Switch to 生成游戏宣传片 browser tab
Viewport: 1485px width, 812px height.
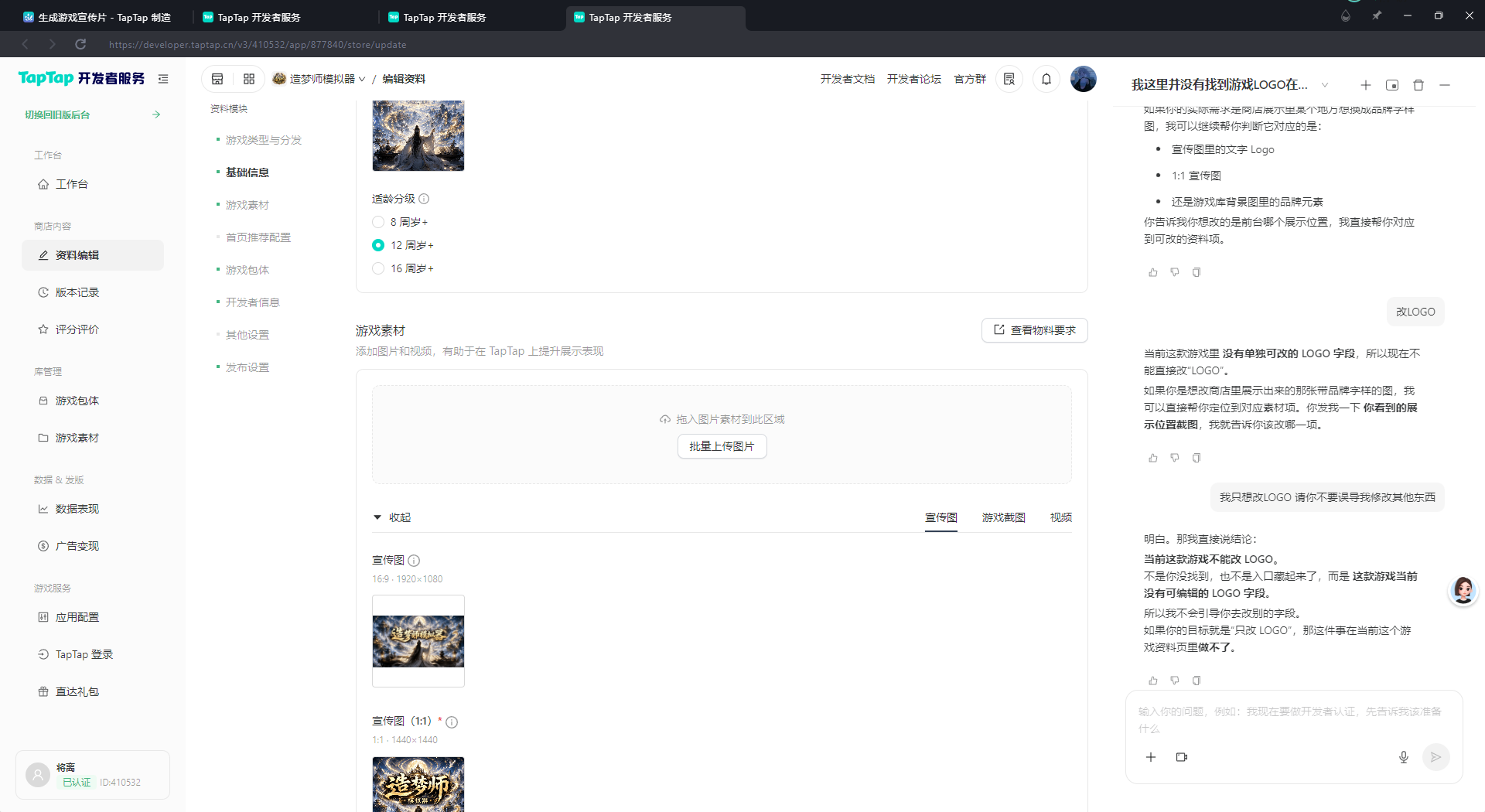[99, 17]
